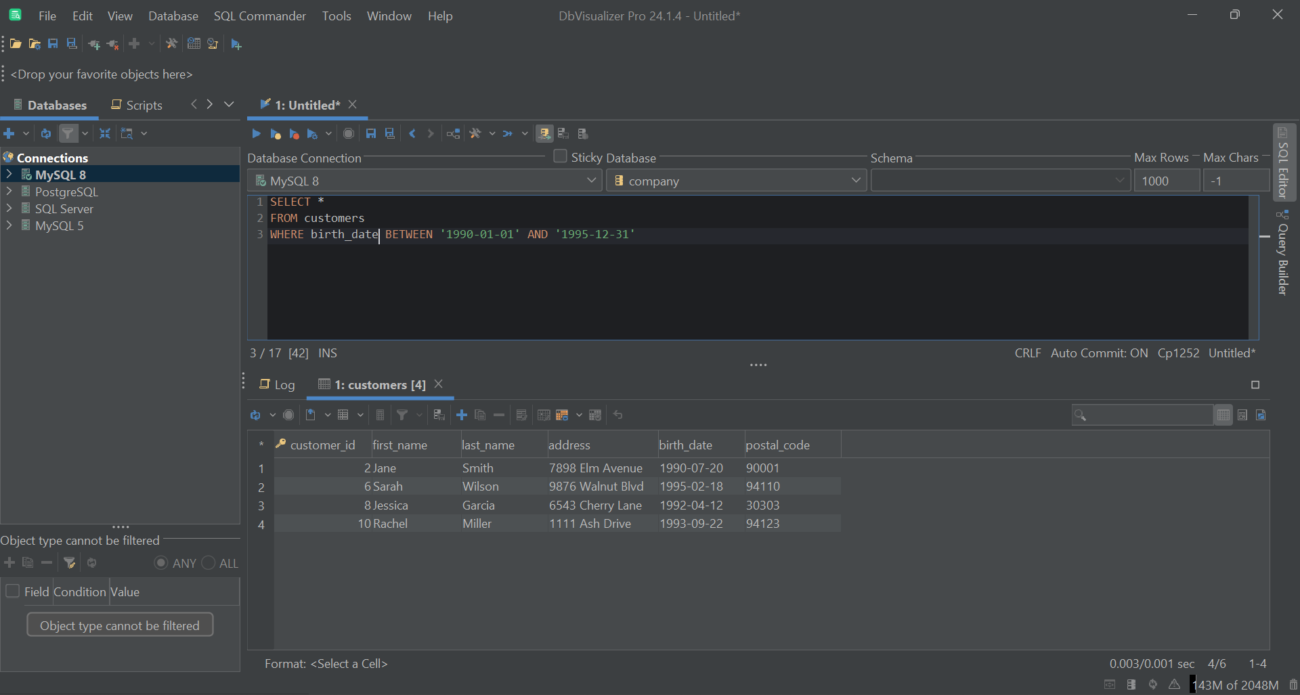Viewport: 1300px width, 695px height.
Task: Open the SQL formatter wrench icon
Action: [x=474, y=133]
